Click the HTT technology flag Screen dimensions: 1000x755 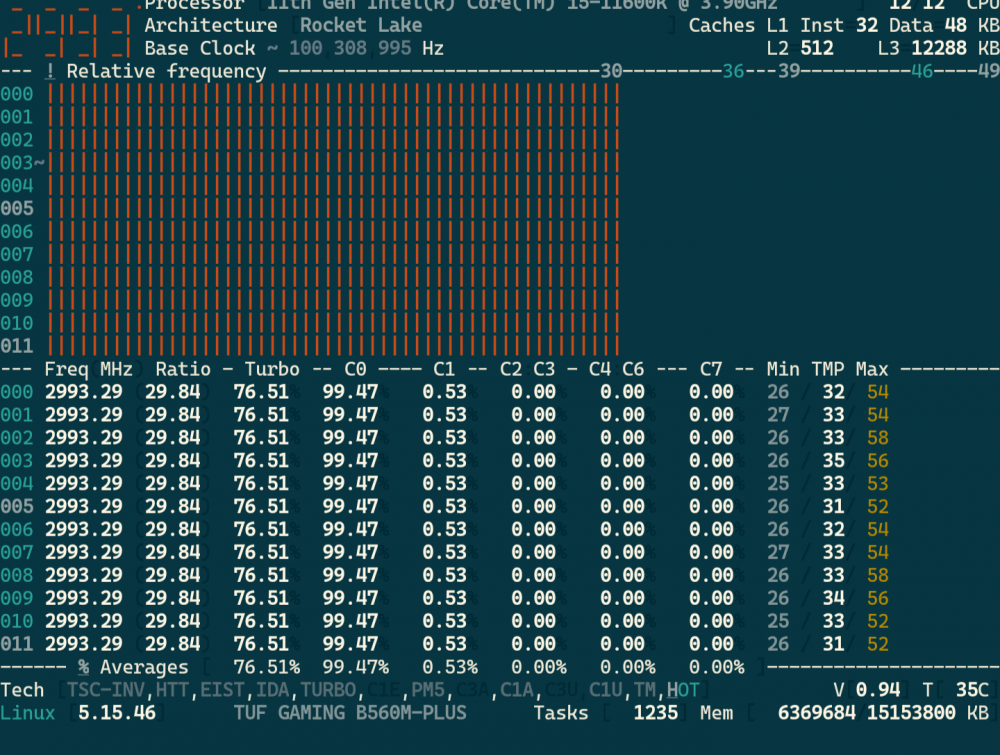(x=172, y=691)
